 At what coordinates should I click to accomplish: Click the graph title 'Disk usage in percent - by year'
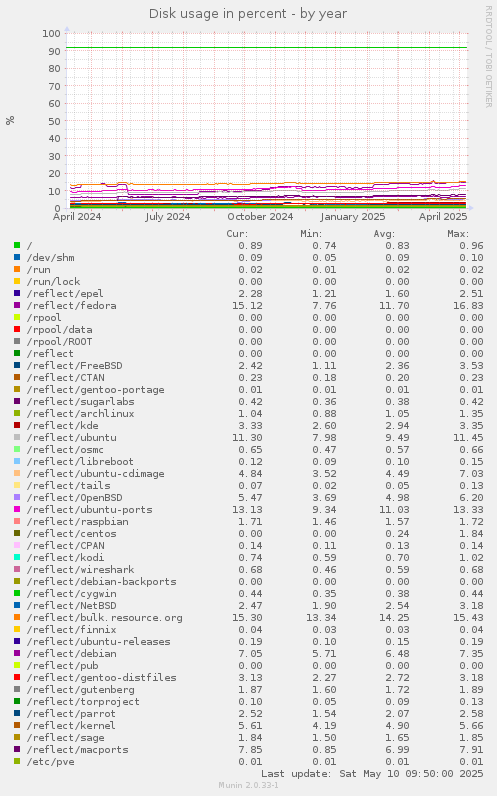(x=248, y=14)
